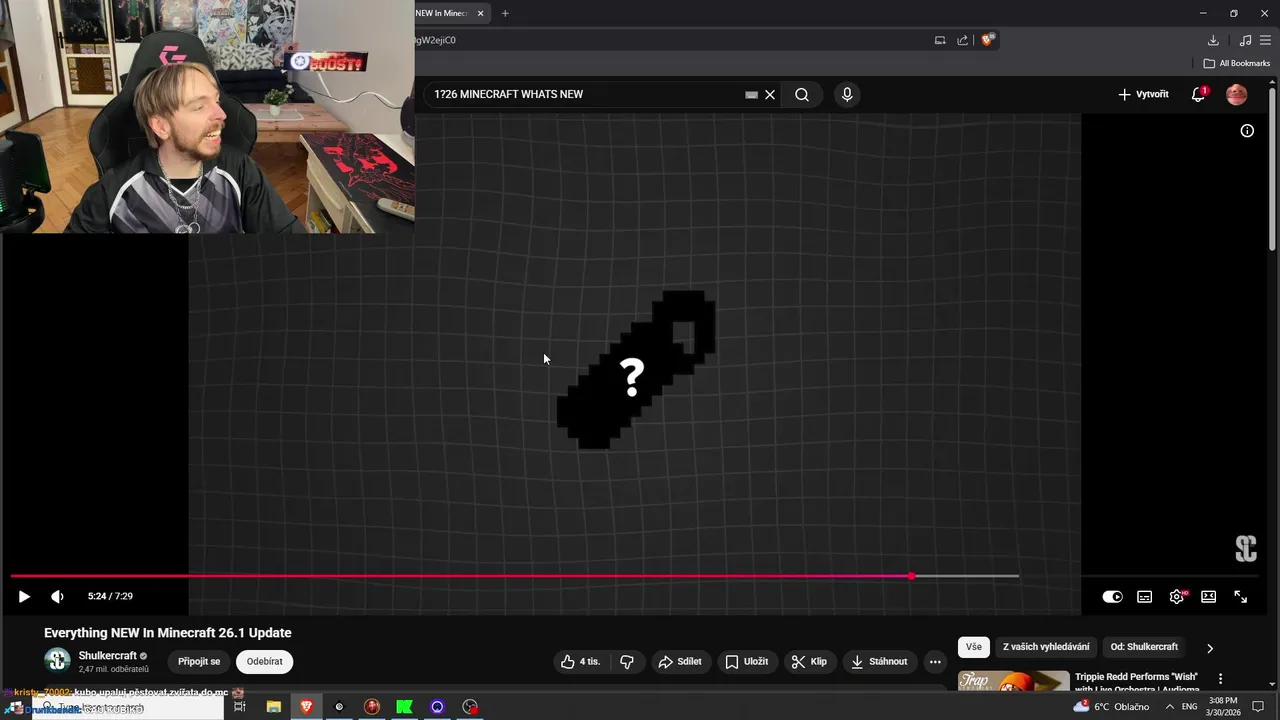Open Brave media playlist music icon
Image resolution: width=1280 pixels, height=720 pixels.
(1245, 40)
